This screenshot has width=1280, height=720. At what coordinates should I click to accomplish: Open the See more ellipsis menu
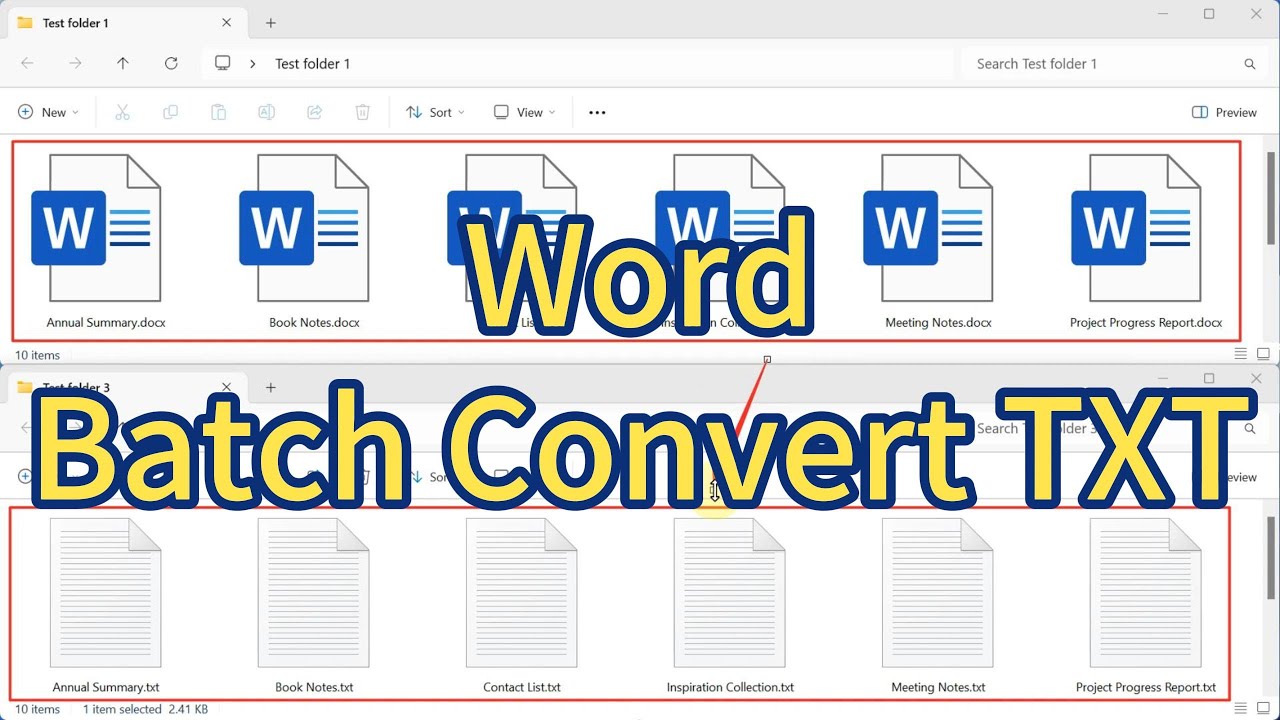coord(597,112)
